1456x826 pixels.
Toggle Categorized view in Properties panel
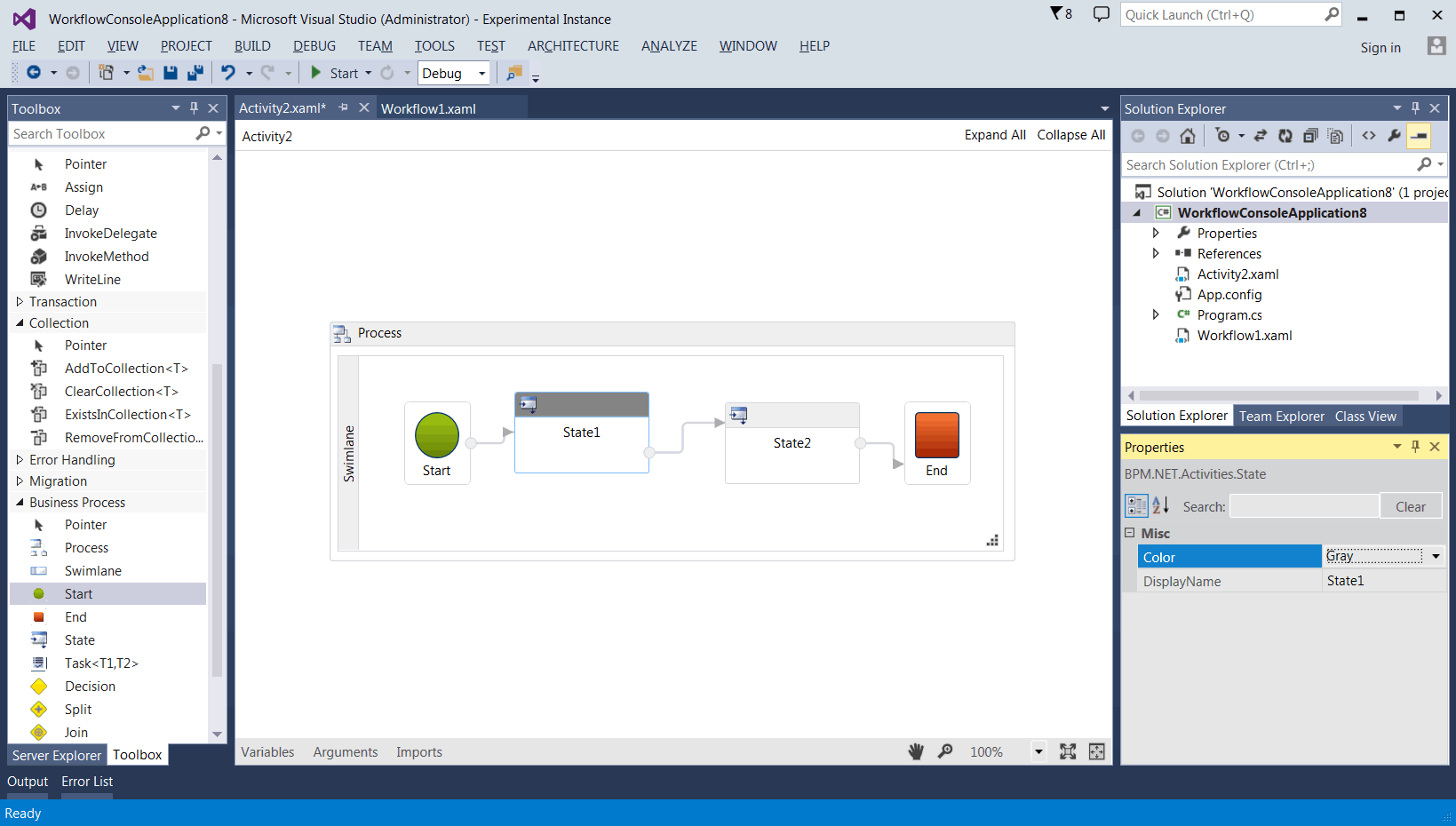(x=1136, y=505)
